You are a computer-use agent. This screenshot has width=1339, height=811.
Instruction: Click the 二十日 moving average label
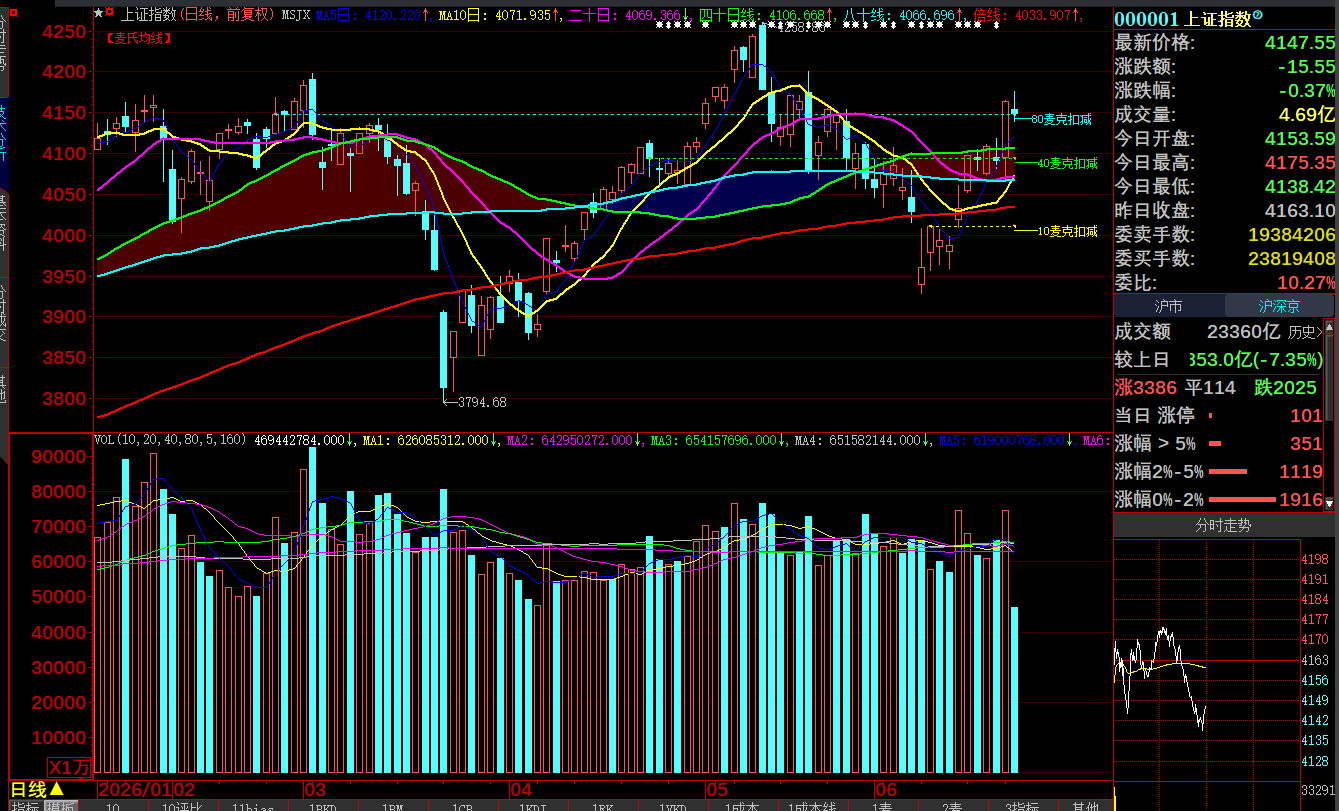630,15
